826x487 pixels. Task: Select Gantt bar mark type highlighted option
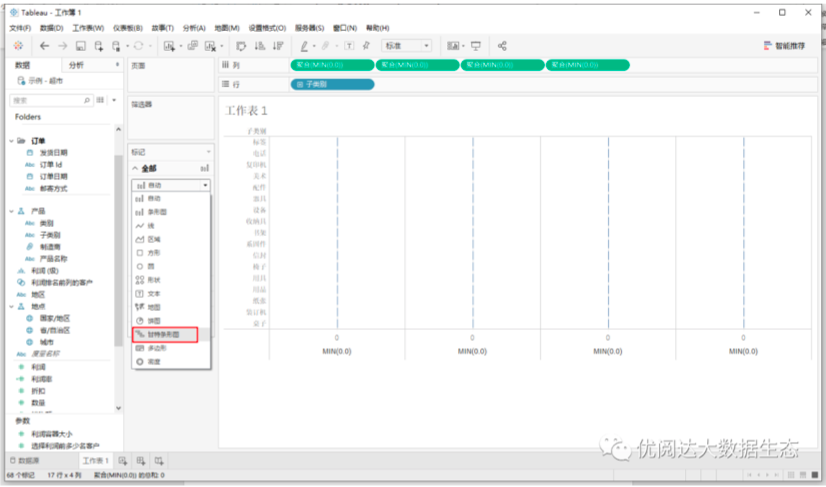tap(165, 335)
